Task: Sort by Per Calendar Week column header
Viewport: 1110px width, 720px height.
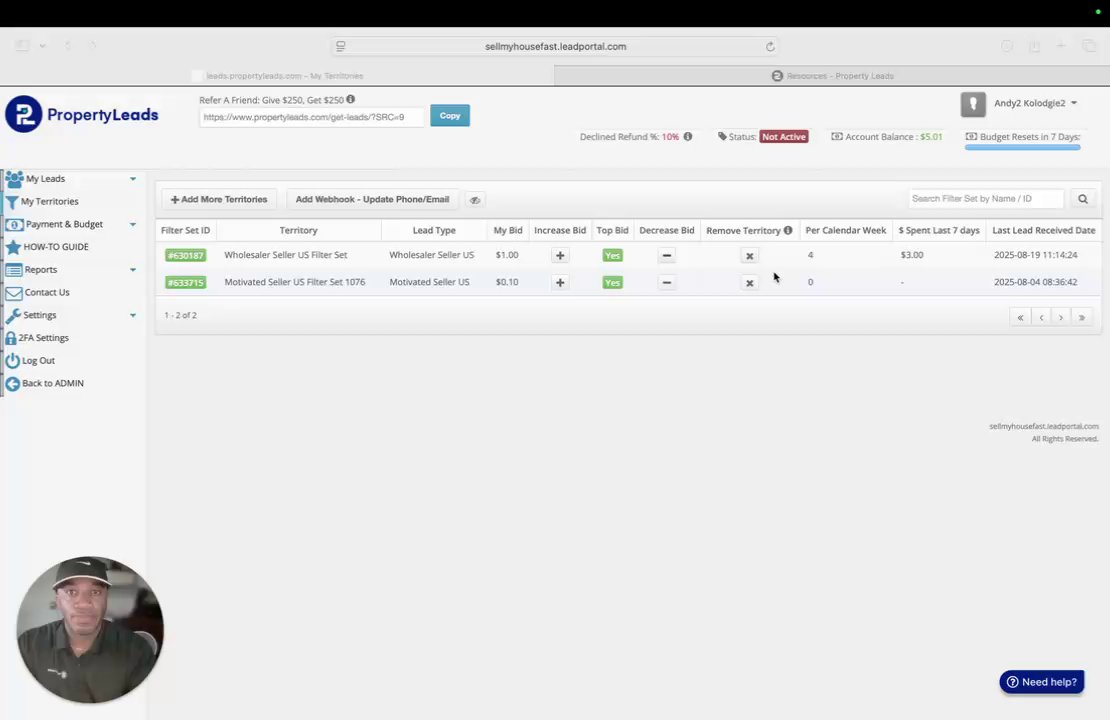Action: [x=845, y=230]
